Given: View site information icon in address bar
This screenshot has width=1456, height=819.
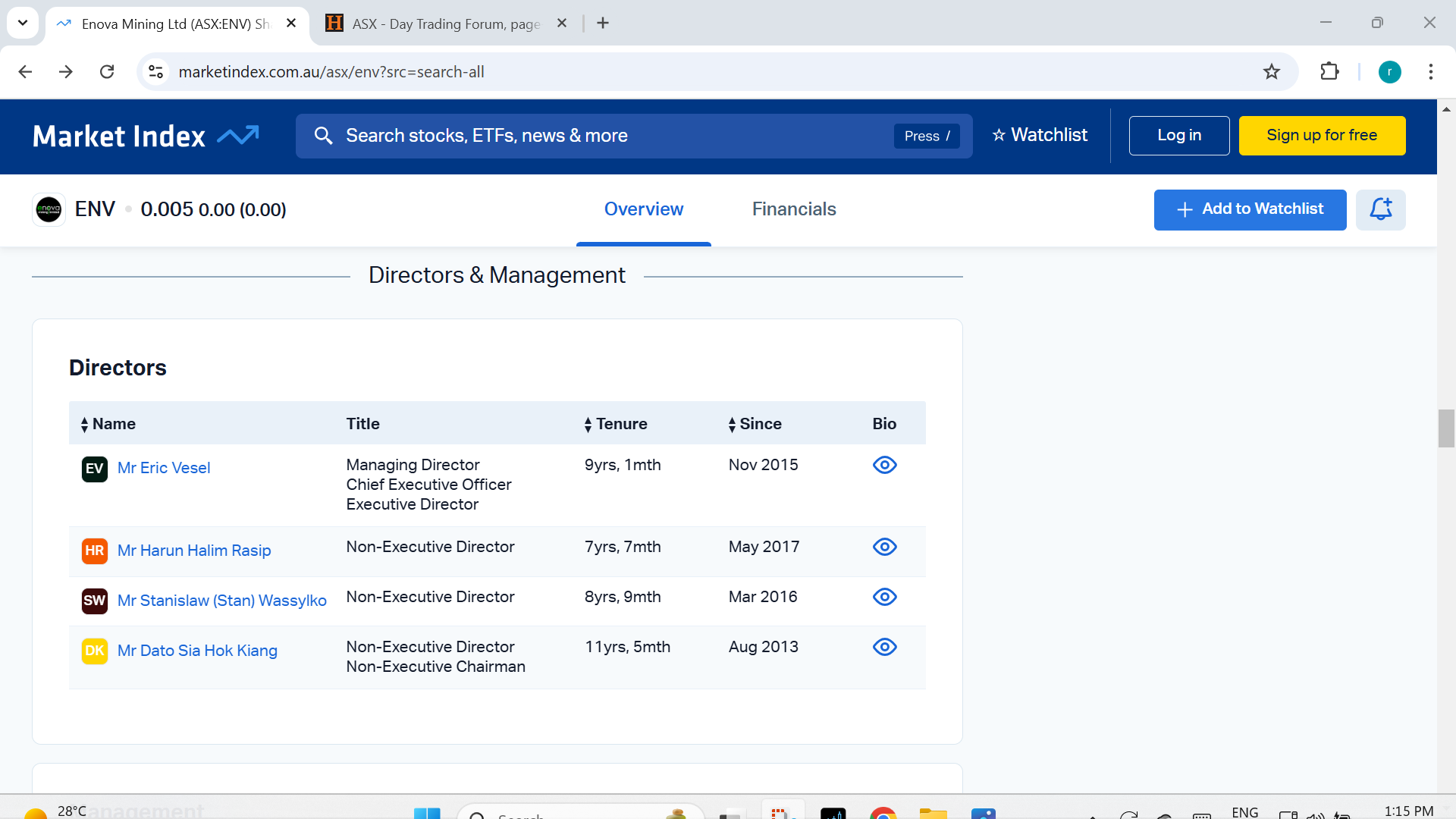Looking at the screenshot, I should coord(155,72).
